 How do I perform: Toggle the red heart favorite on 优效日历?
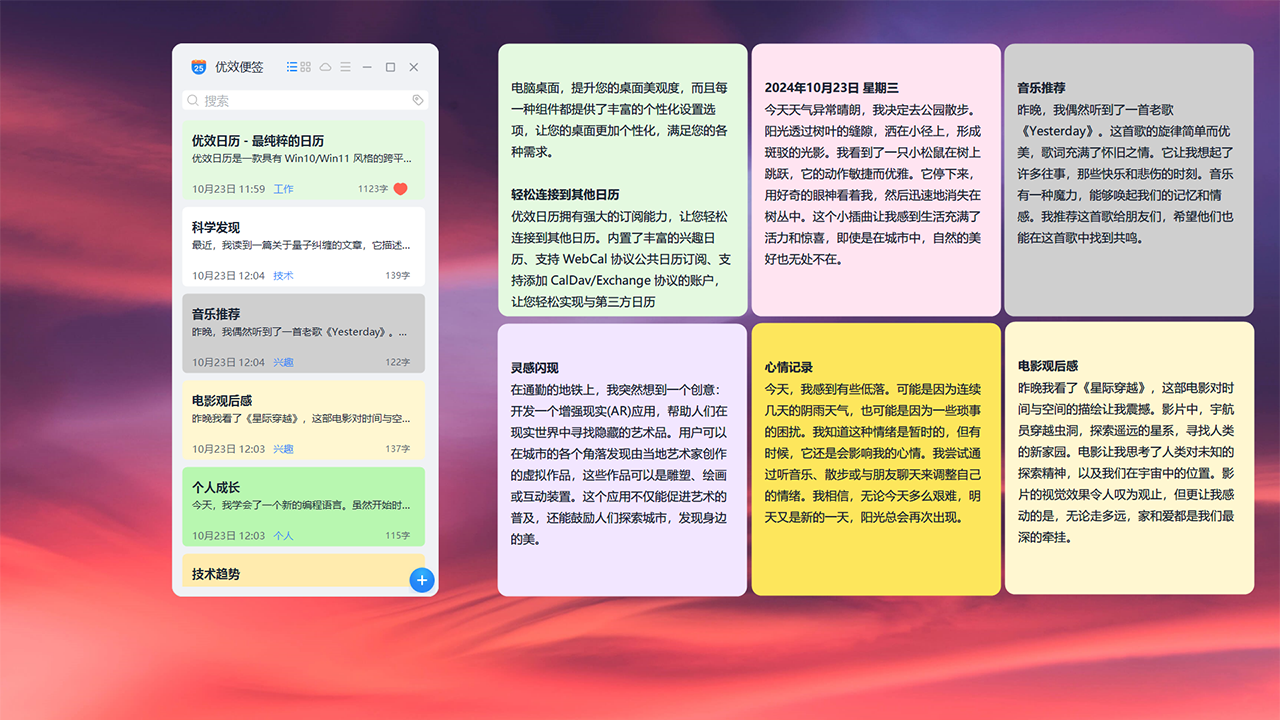tap(401, 189)
